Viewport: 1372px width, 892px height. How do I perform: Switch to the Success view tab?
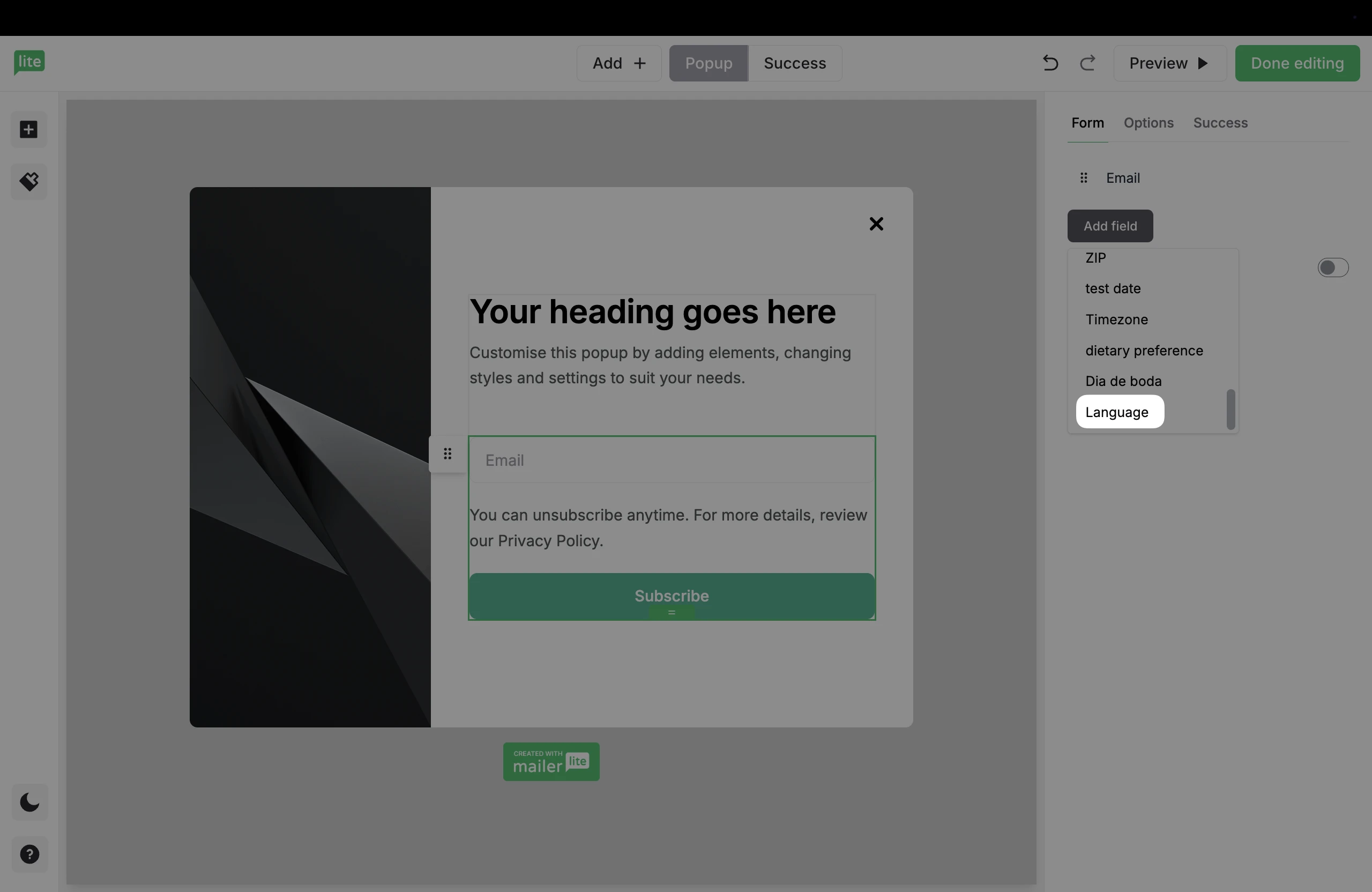tap(794, 63)
